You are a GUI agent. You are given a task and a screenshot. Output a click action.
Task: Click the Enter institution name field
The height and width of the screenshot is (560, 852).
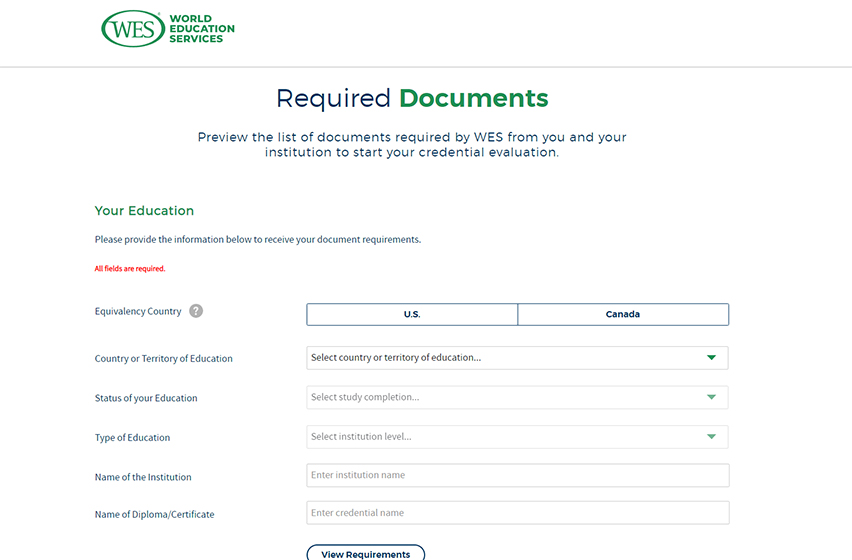click(518, 475)
